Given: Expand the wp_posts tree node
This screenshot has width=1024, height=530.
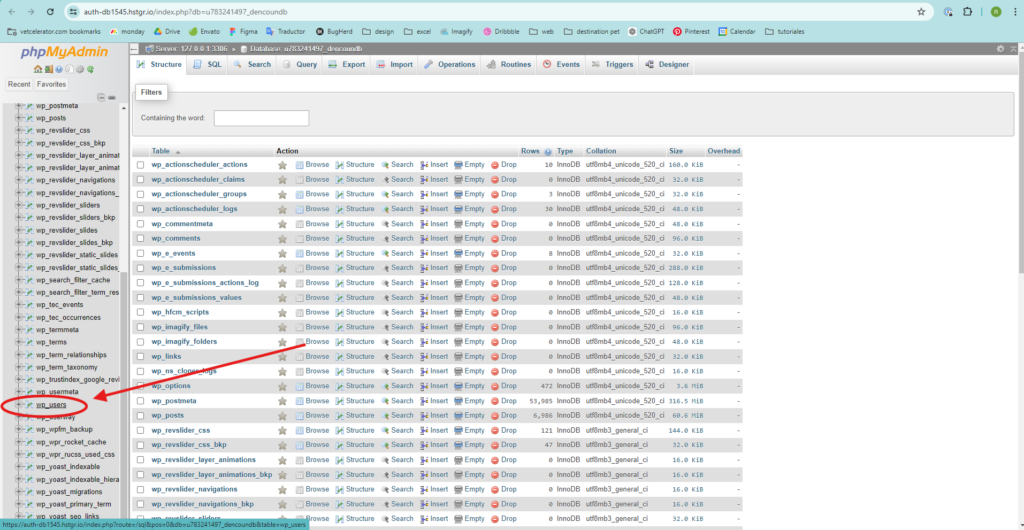Looking at the screenshot, I should pos(19,118).
